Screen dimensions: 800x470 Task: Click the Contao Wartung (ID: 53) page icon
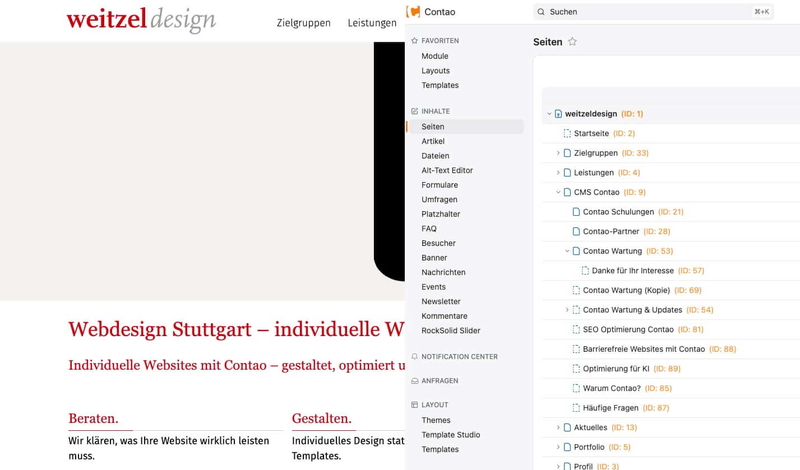click(576, 251)
